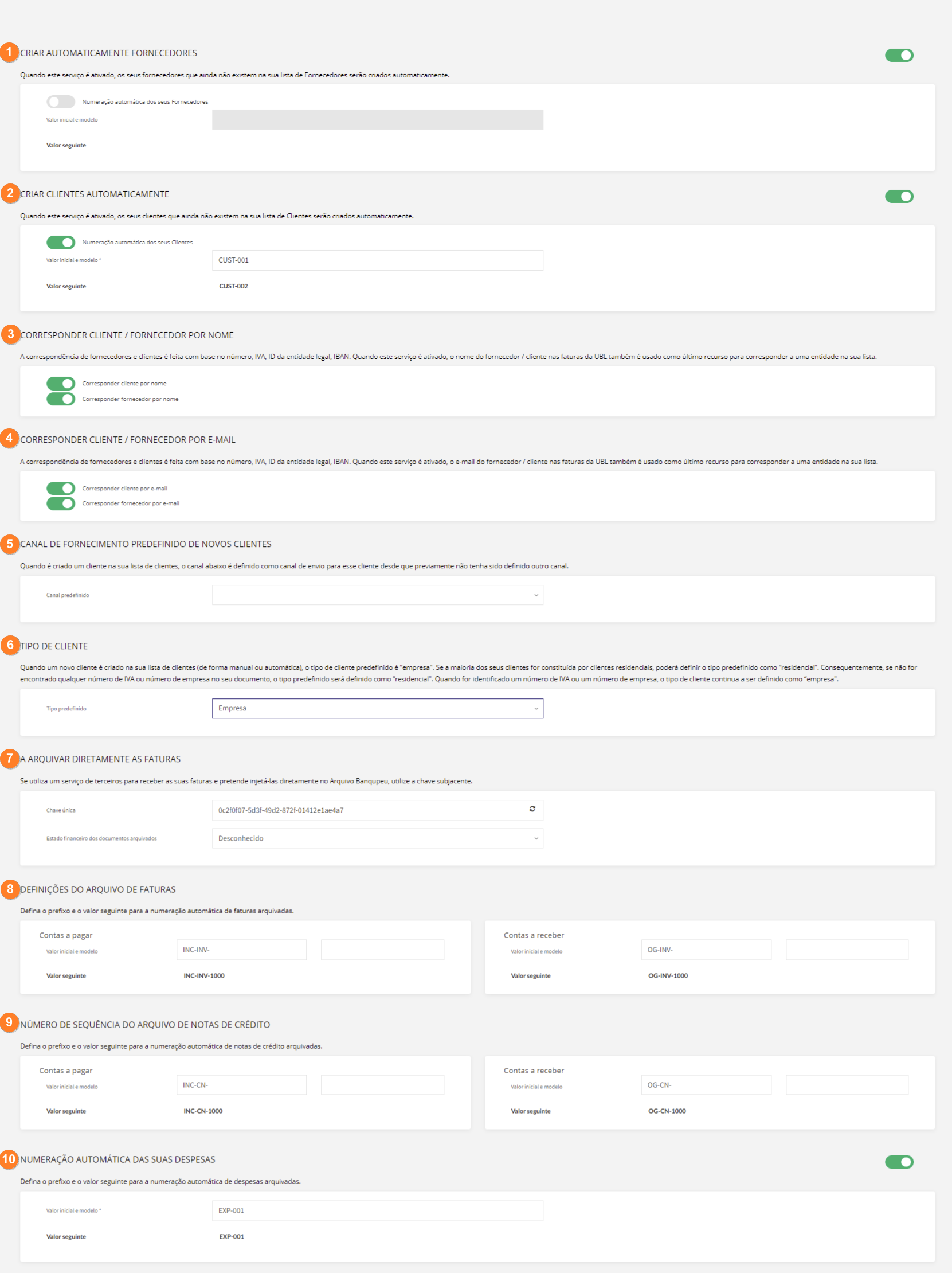Toggle Corresponder fornecedor por e-mail
Screen dimensions: 952x1273
(61, 503)
